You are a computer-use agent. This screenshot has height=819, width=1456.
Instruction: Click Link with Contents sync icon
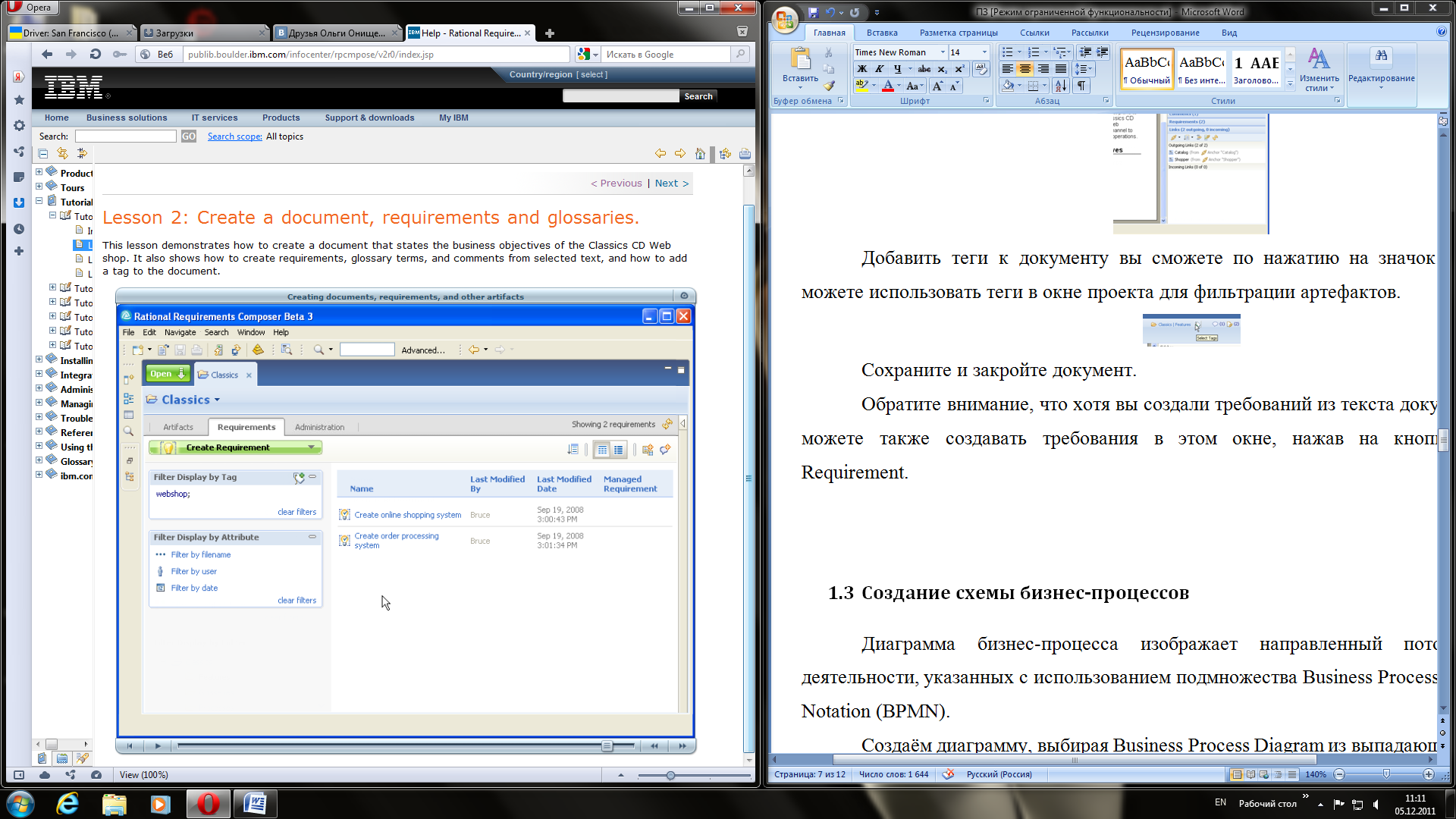(62, 154)
